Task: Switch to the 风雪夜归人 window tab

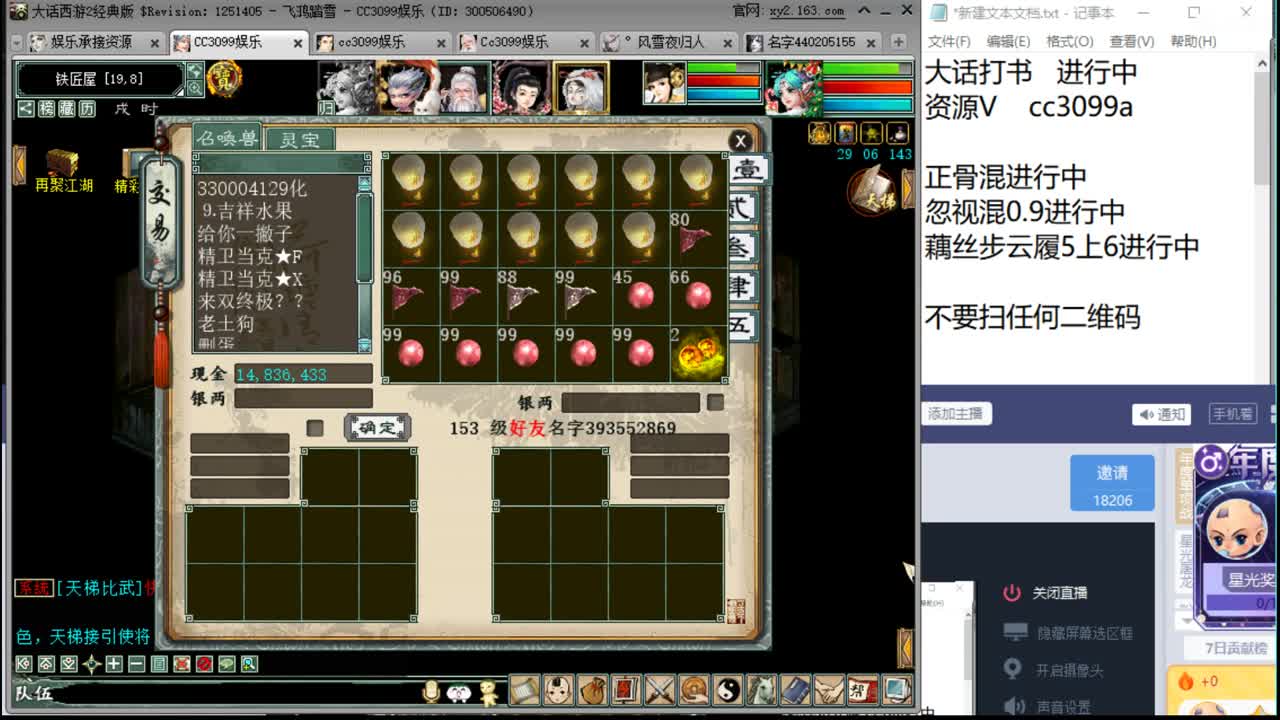Action: pos(669,43)
